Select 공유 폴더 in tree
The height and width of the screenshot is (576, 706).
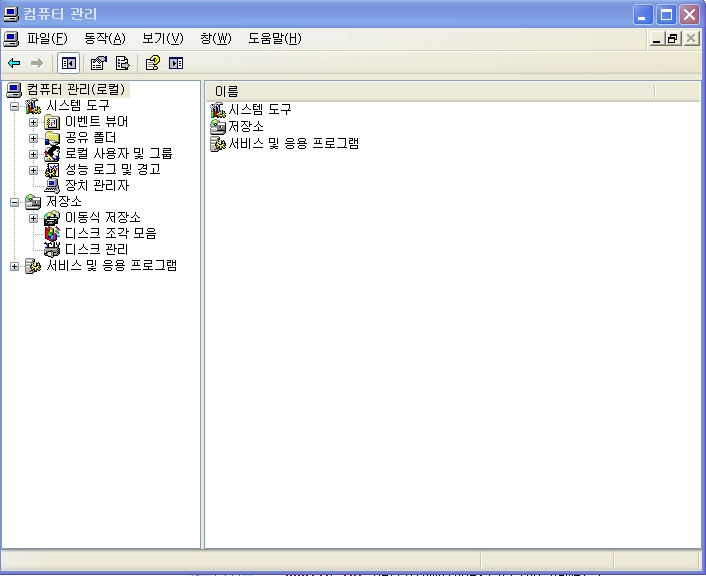click(x=91, y=137)
